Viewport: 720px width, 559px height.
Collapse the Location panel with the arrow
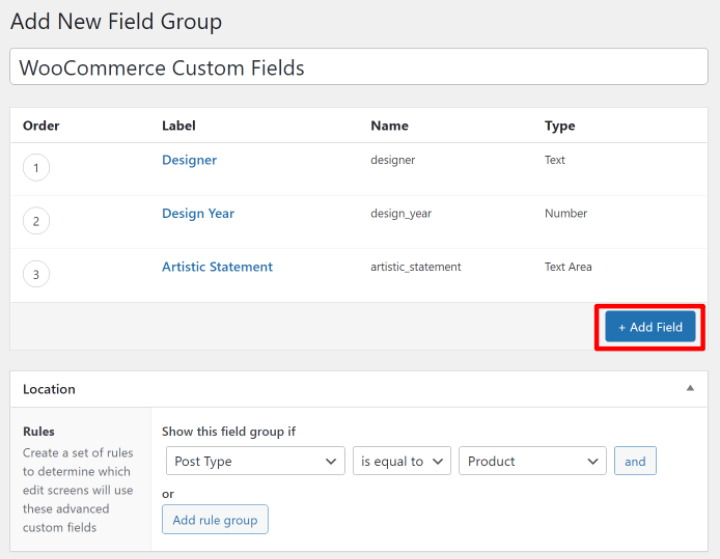689,388
